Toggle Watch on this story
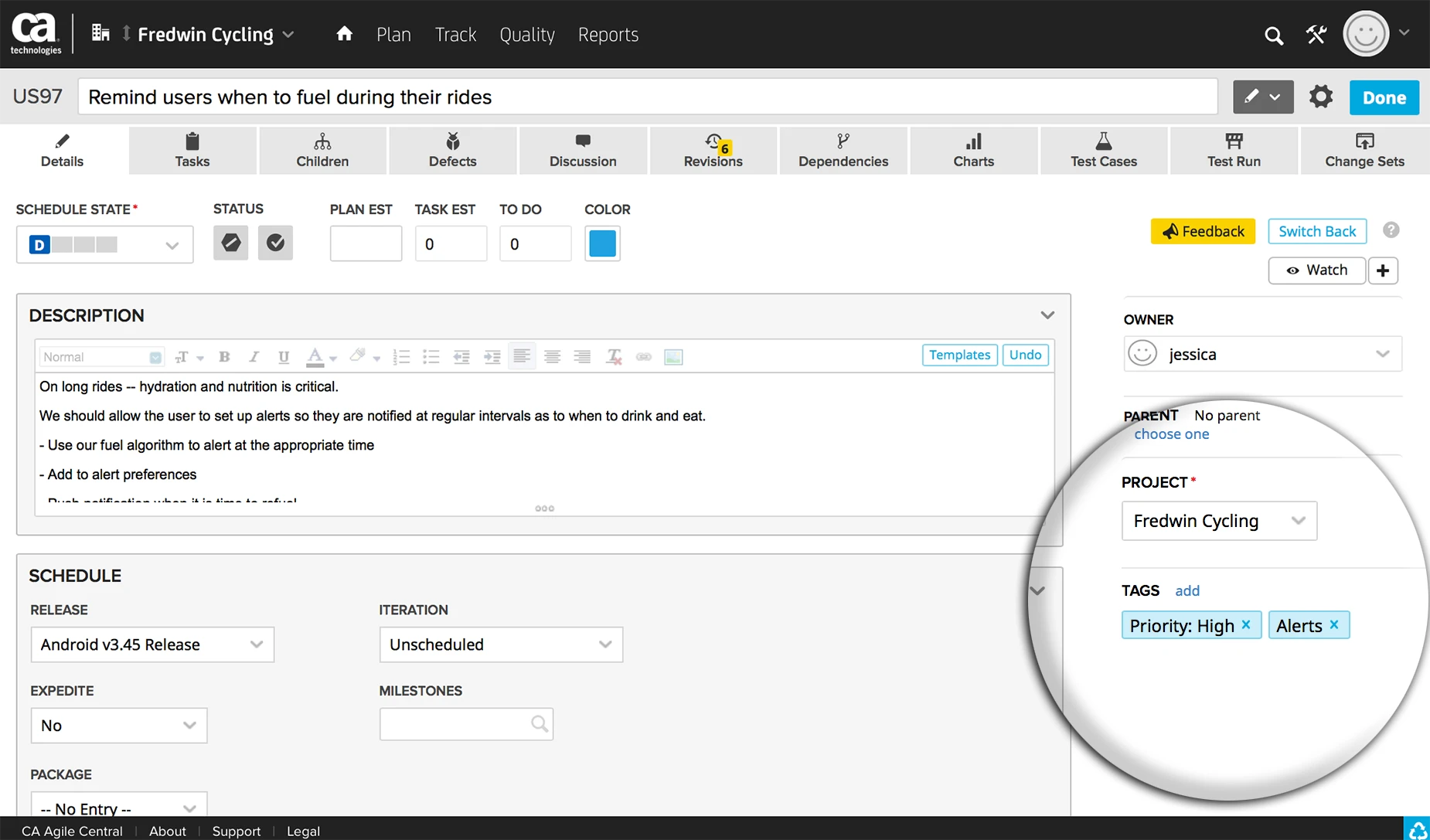This screenshot has height=840, width=1430. (1317, 270)
